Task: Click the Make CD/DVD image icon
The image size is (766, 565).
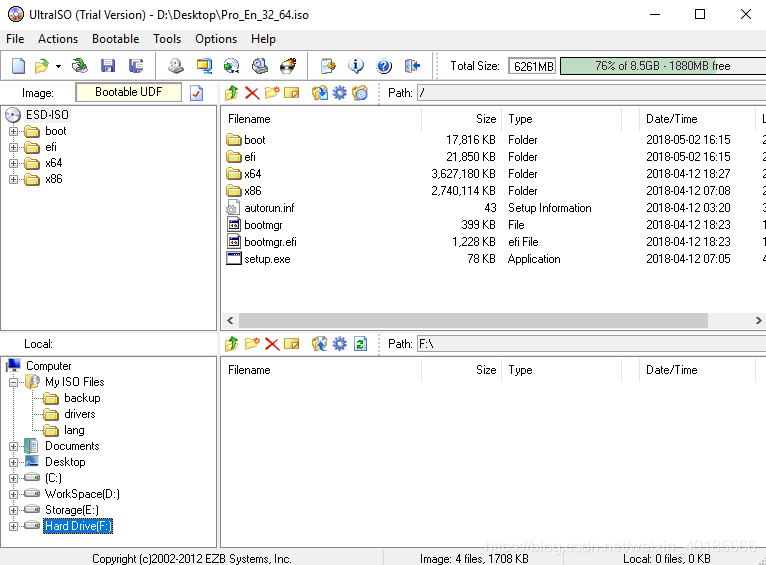Action: click(x=176, y=65)
